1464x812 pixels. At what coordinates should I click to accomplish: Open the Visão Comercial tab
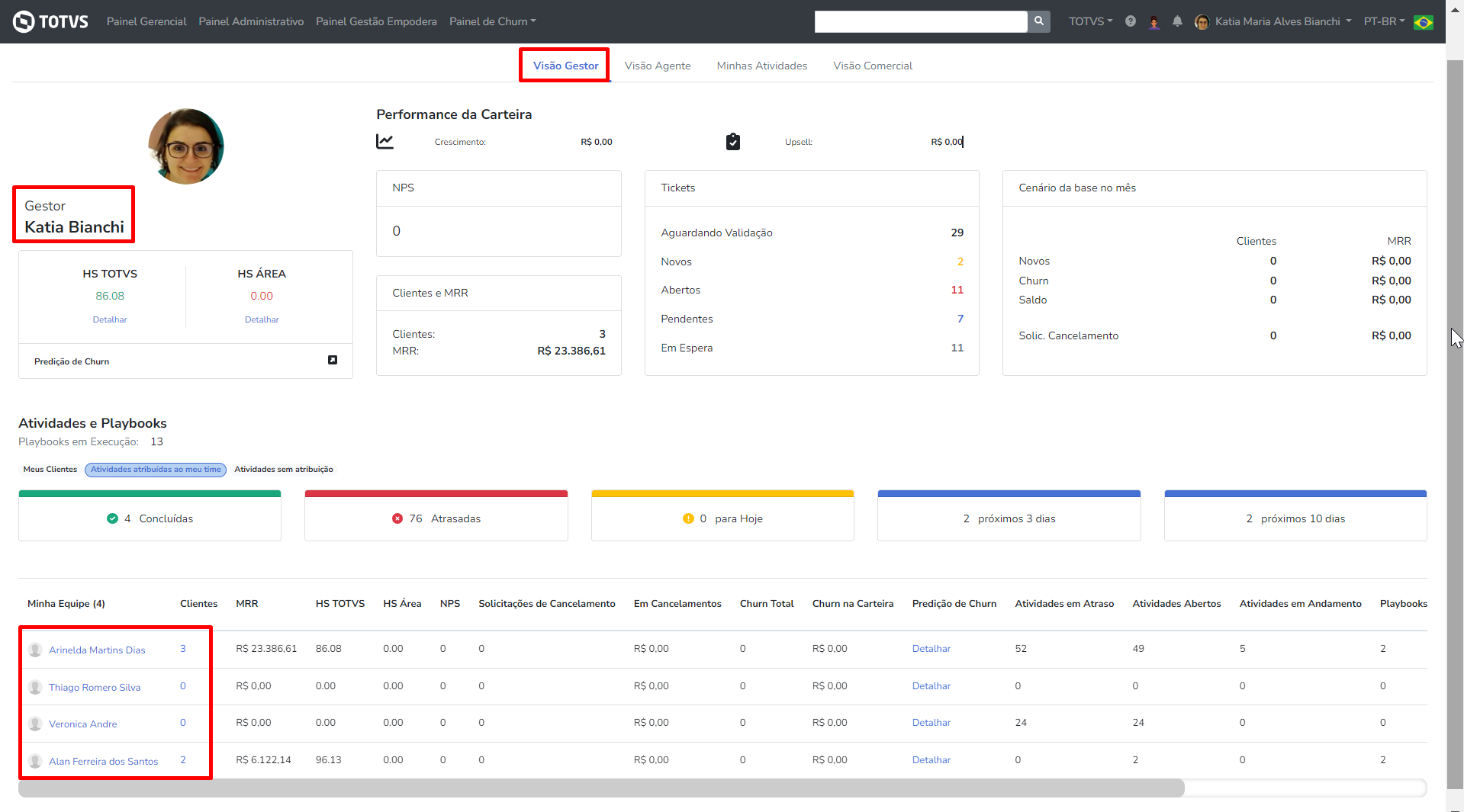click(873, 66)
